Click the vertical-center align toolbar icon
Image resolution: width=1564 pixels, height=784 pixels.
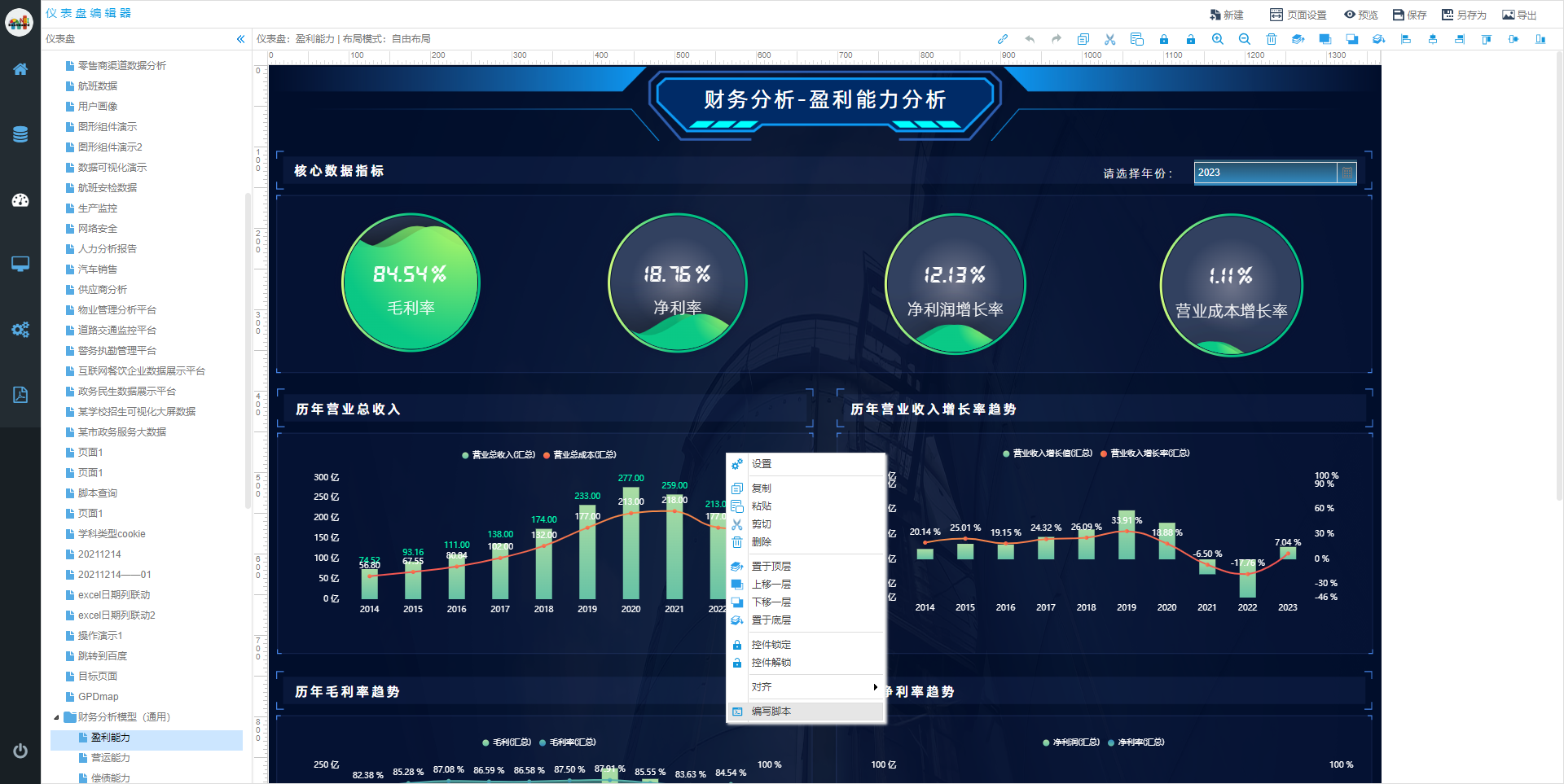[x=1513, y=39]
